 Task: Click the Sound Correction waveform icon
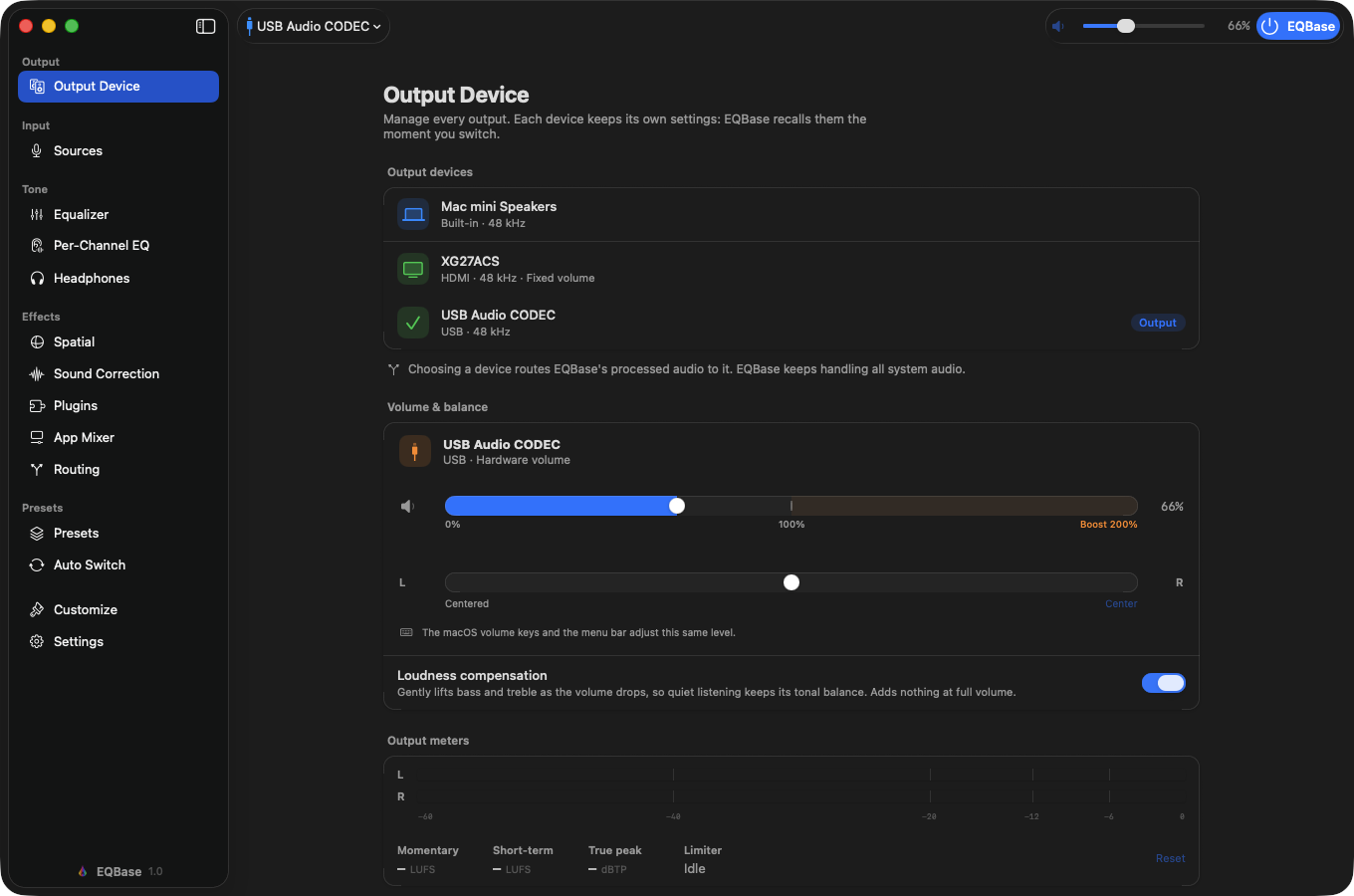pos(37,373)
